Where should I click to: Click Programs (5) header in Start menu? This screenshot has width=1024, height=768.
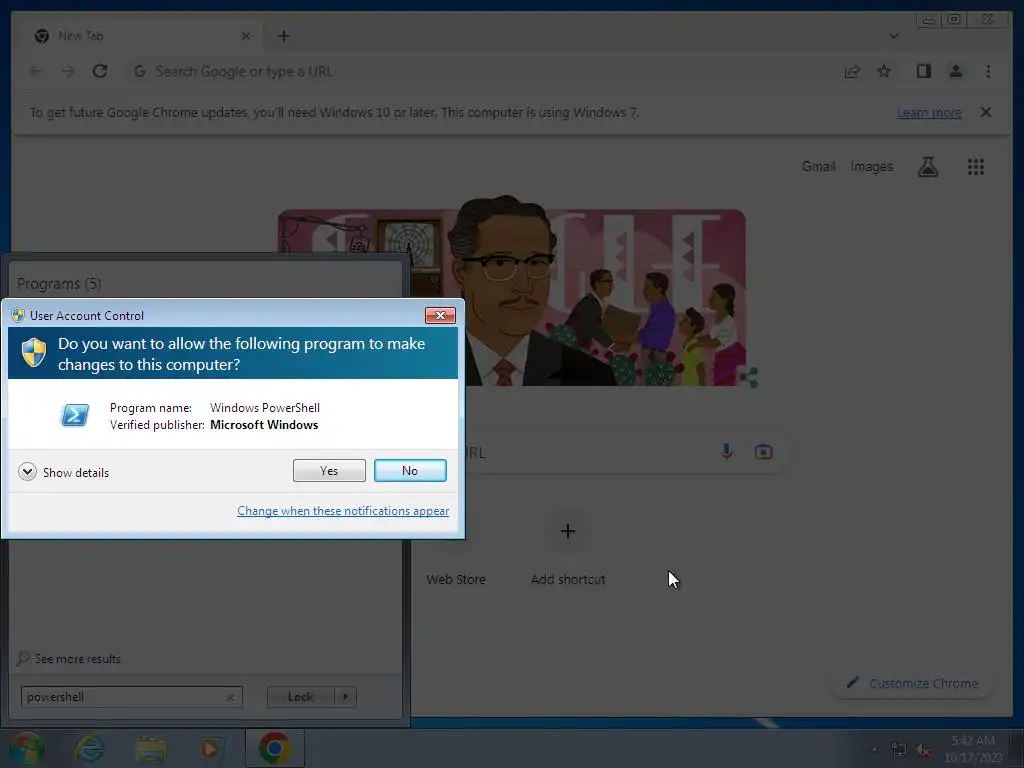pos(59,283)
